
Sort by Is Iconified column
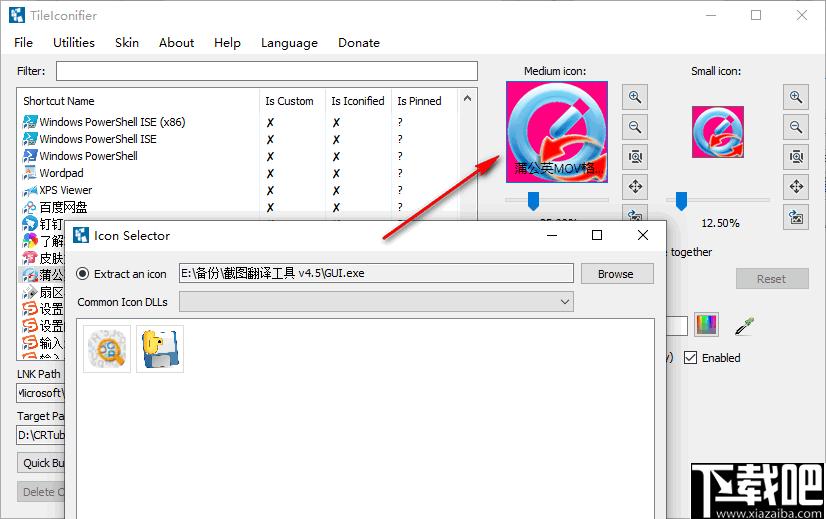click(x=358, y=101)
